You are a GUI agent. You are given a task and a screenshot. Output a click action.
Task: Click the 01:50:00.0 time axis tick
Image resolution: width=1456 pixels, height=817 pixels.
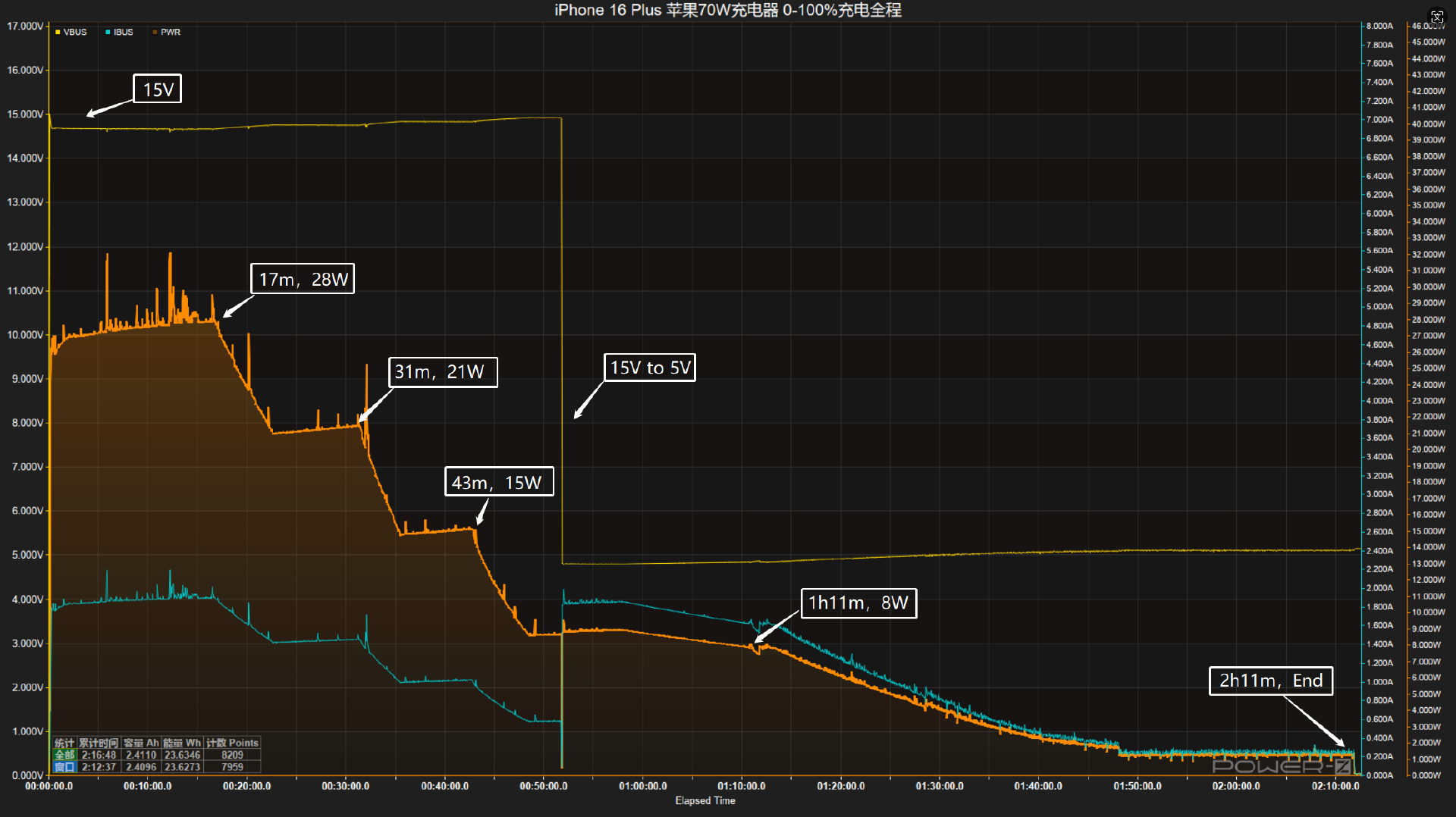point(1137,786)
